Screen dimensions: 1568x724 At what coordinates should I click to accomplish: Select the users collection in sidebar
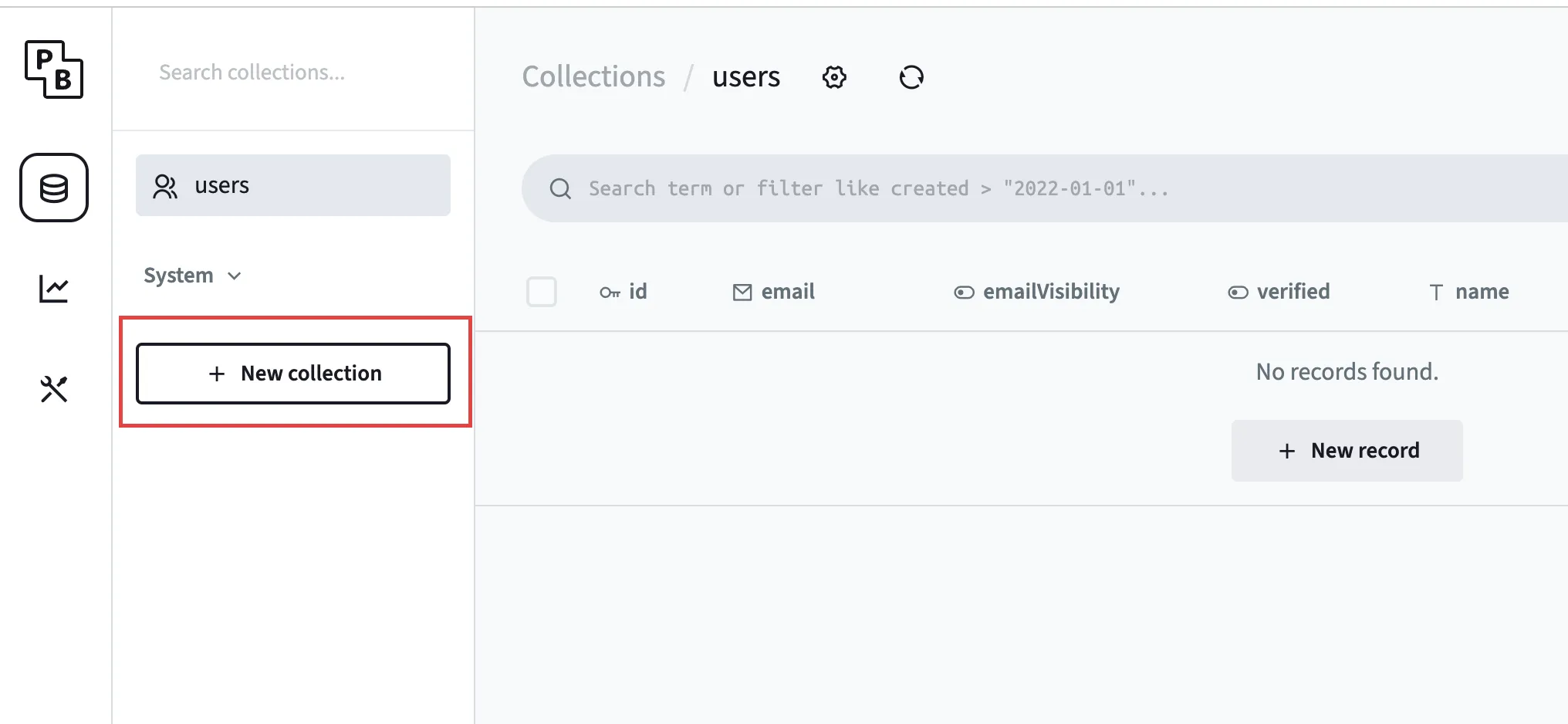click(x=293, y=185)
